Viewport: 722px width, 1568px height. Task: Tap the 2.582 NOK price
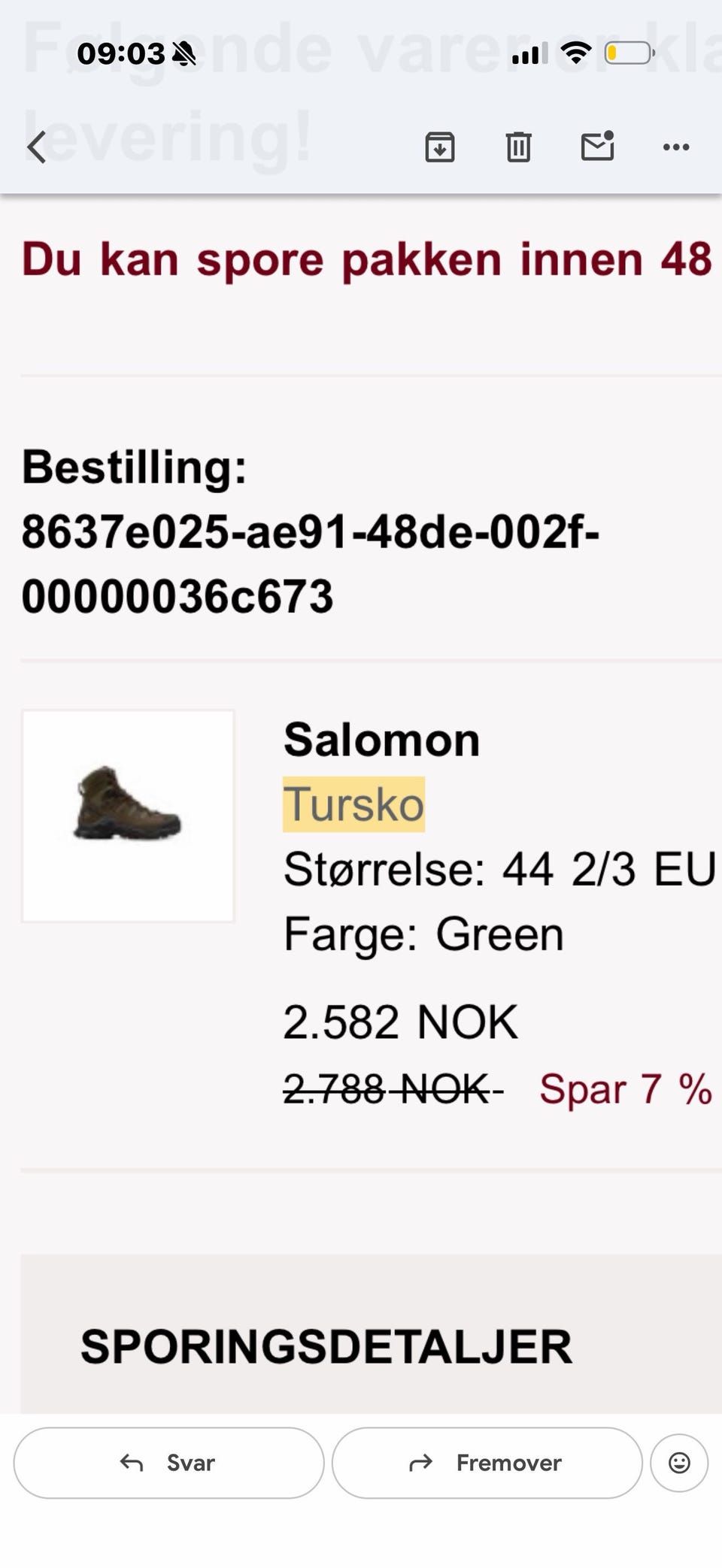point(400,1022)
